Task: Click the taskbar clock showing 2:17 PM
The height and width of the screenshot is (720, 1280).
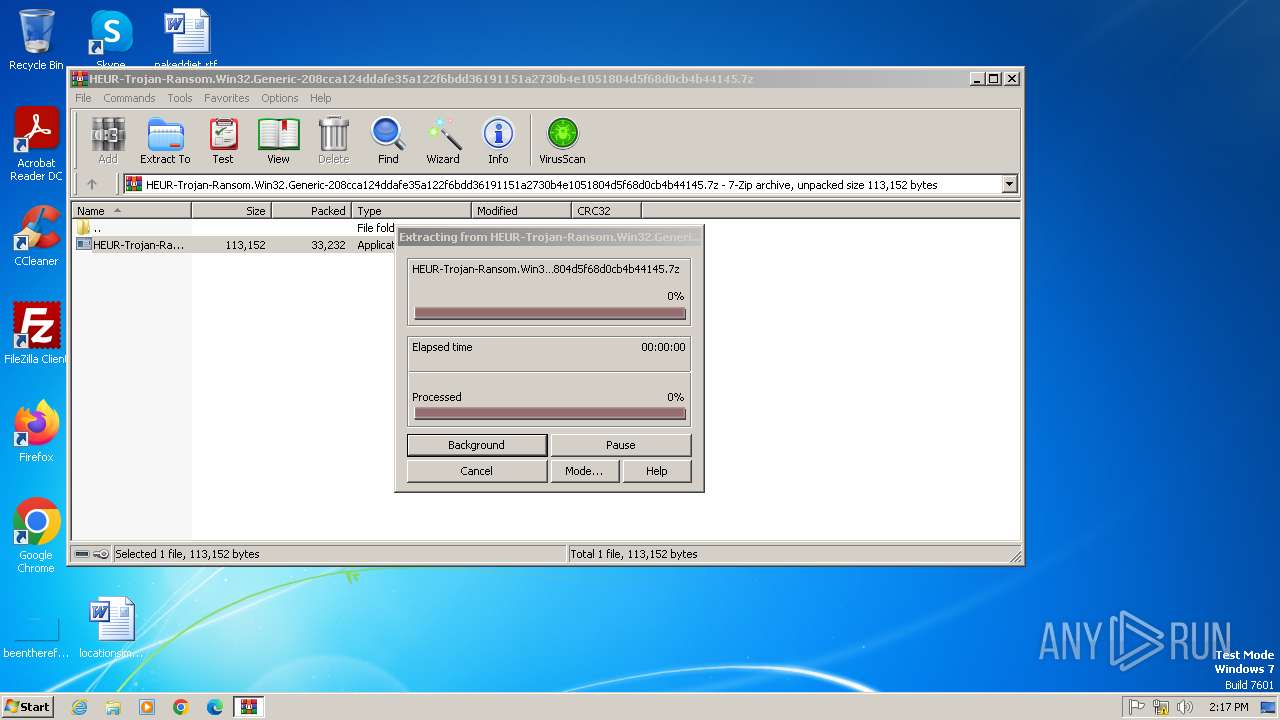Action: (1229, 707)
